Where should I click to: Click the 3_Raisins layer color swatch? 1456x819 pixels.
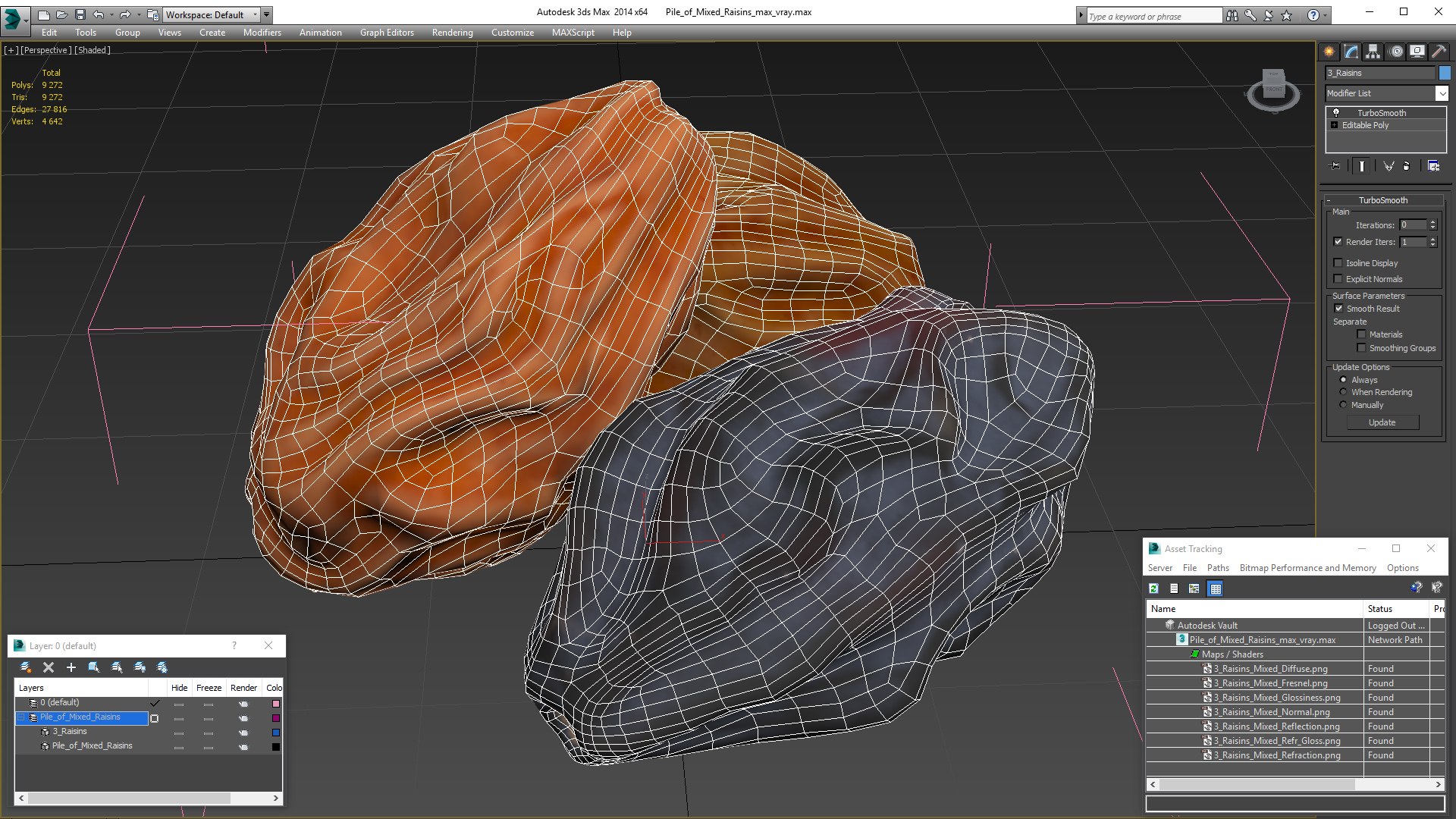pos(275,733)
